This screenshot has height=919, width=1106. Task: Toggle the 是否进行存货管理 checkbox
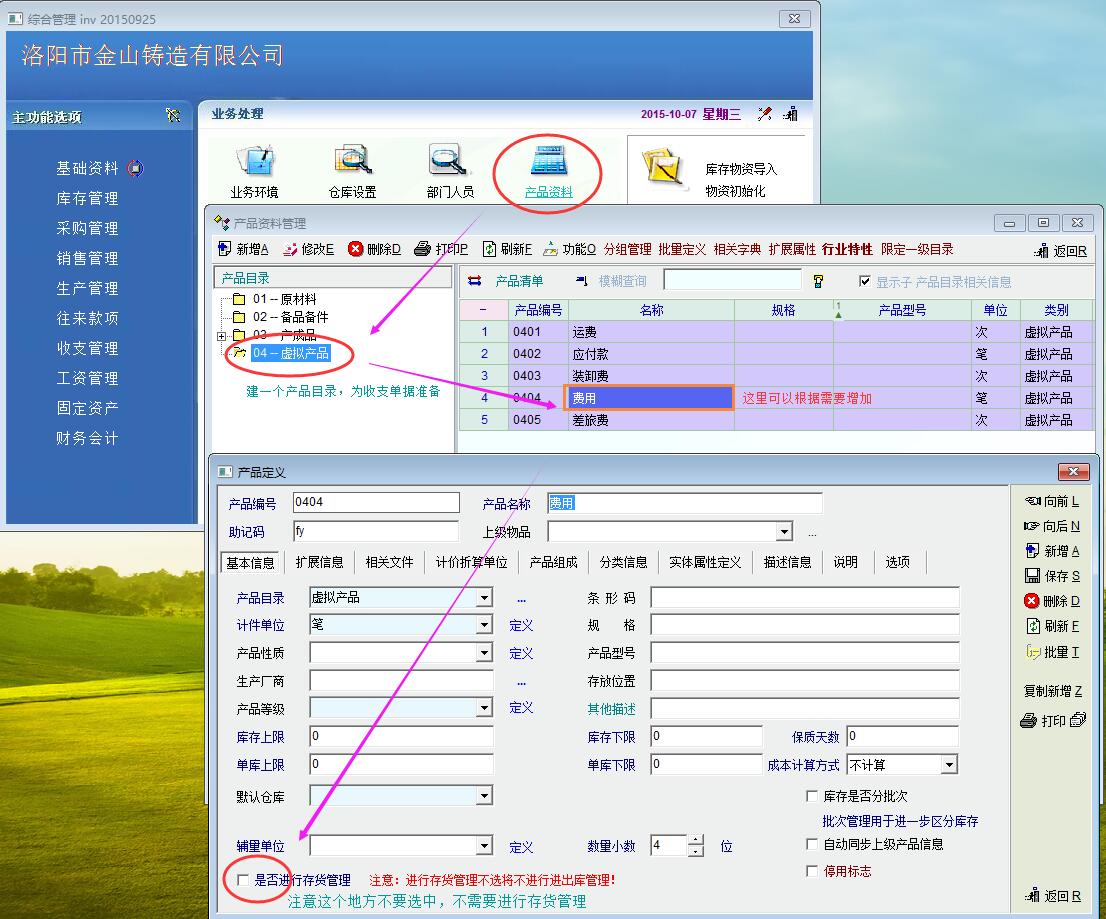coord(243,880)
